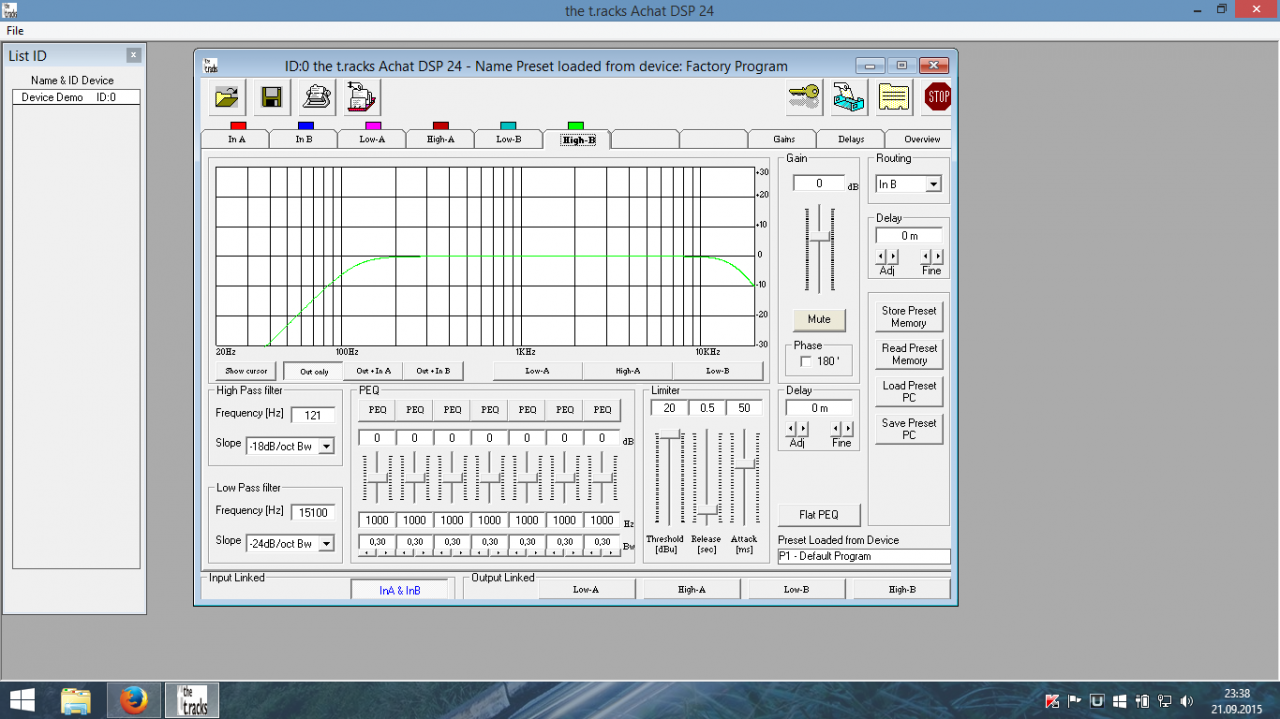This screenshot has width=1280, height=719.
Task: Toggle High-B in Output Linked
Action: point(901,590)
